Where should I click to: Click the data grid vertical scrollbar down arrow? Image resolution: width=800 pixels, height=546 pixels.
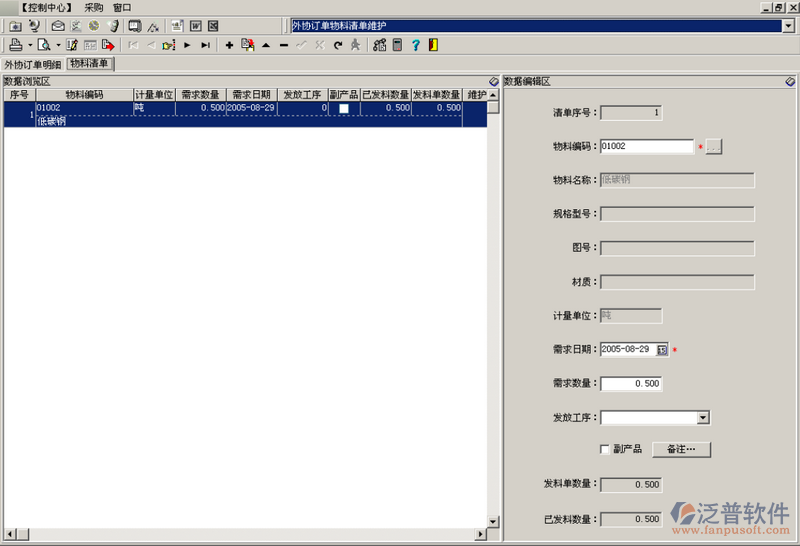pos(492,521)
